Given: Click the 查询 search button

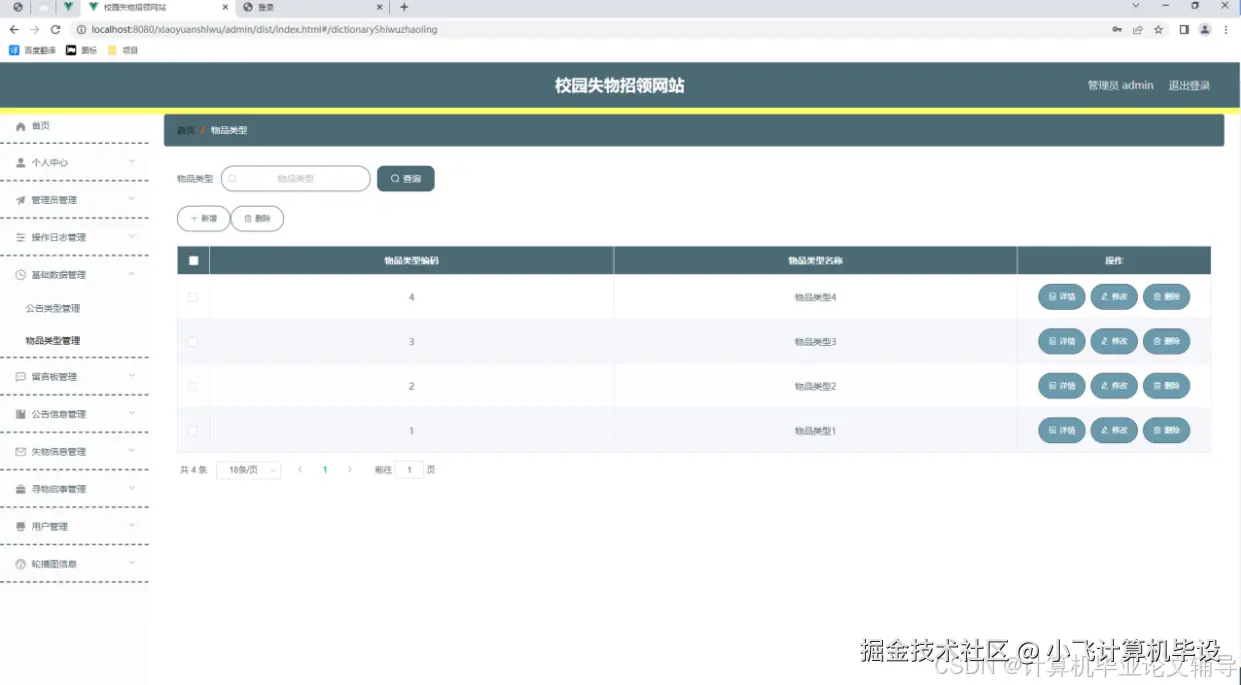Looking at the screenshot, I should tap(406, 179).
